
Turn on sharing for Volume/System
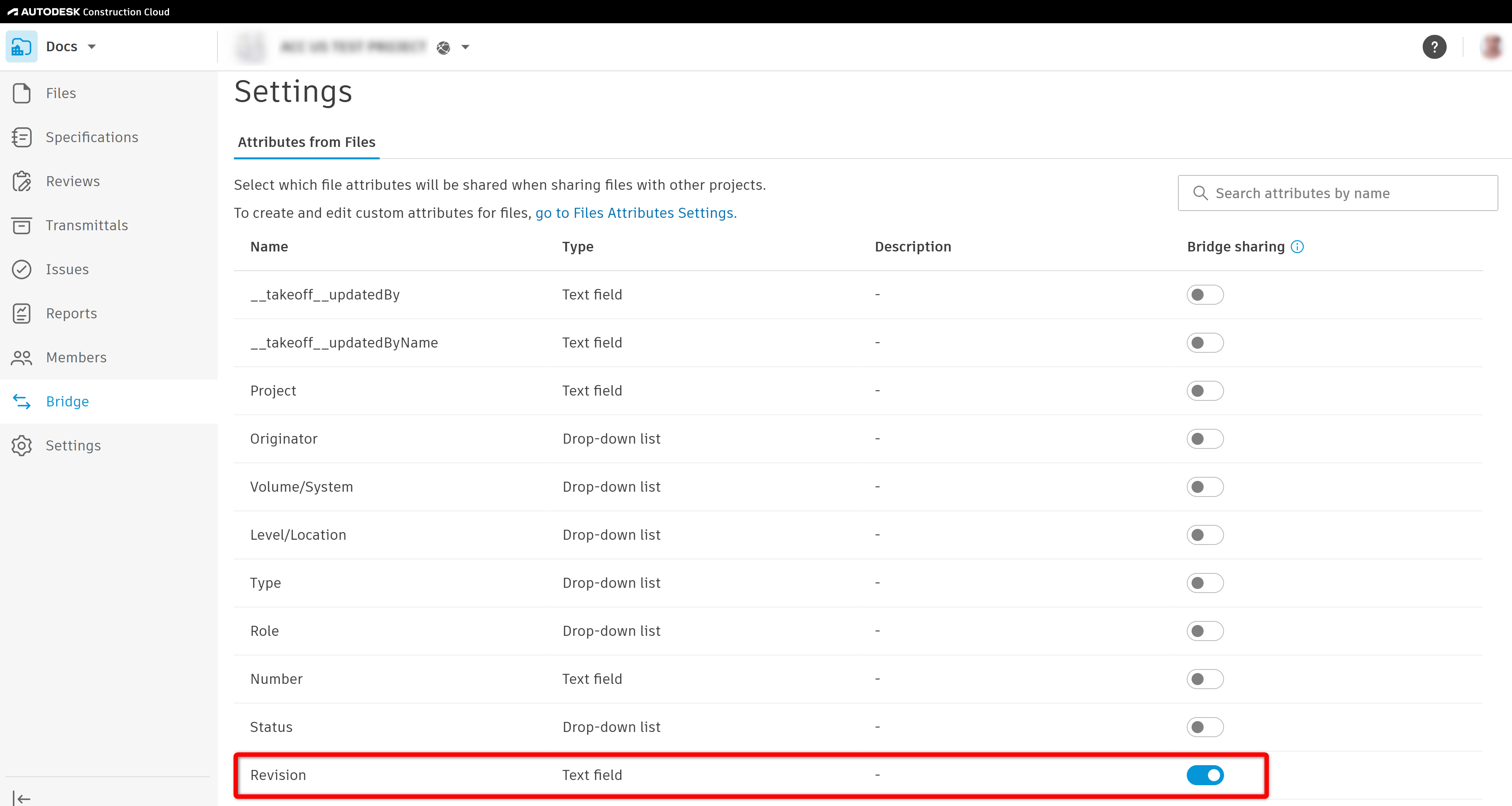[x=1205, y=487]
